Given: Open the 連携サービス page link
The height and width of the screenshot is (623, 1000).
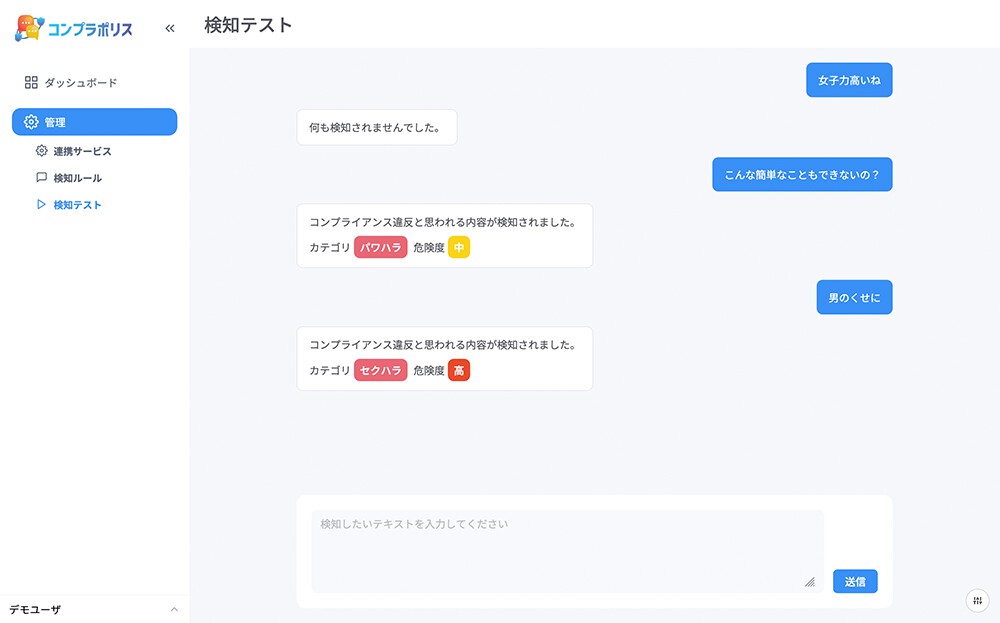Looking at the screenshot, I should (x=82, y=150).
